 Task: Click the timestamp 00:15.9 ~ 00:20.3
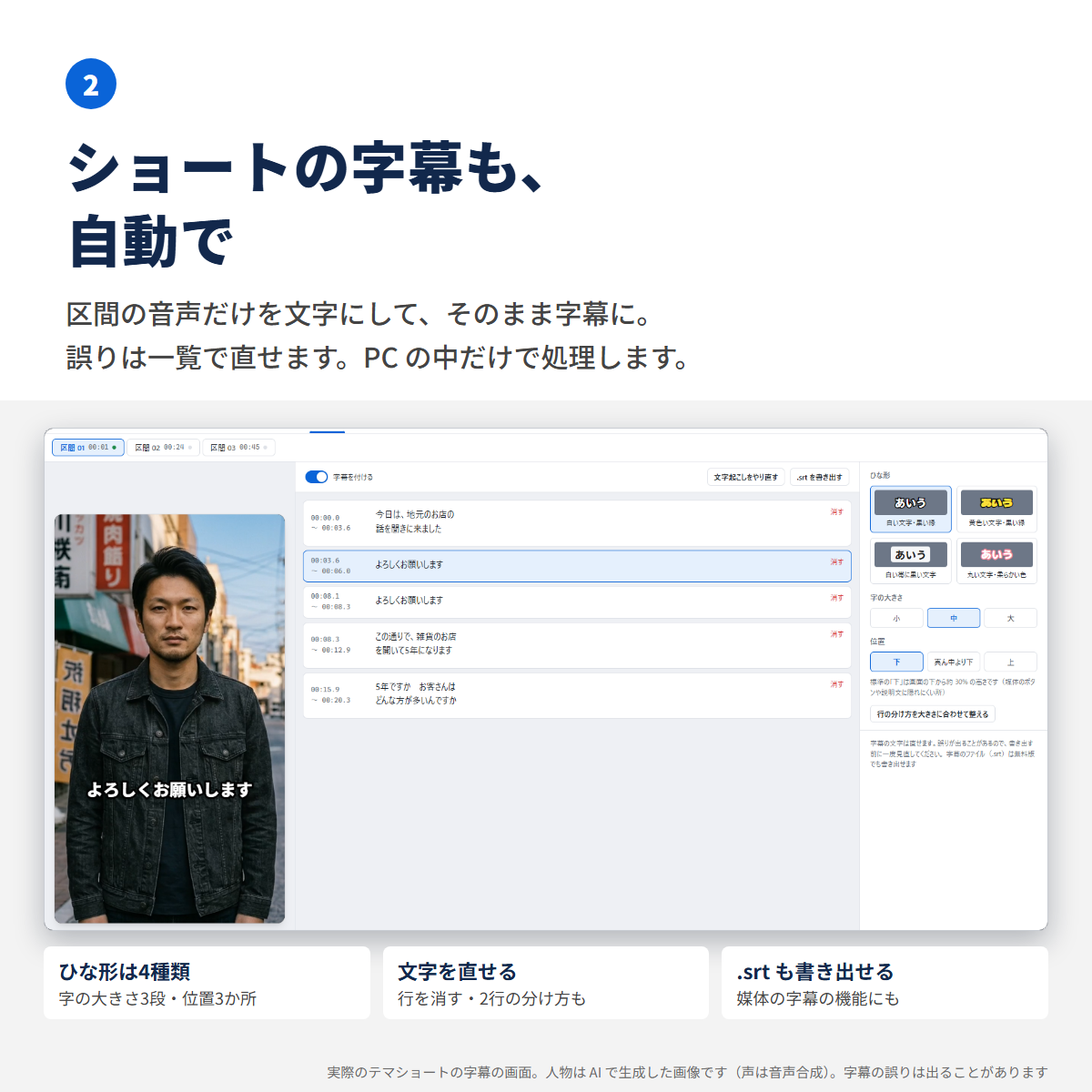(330, 694)
